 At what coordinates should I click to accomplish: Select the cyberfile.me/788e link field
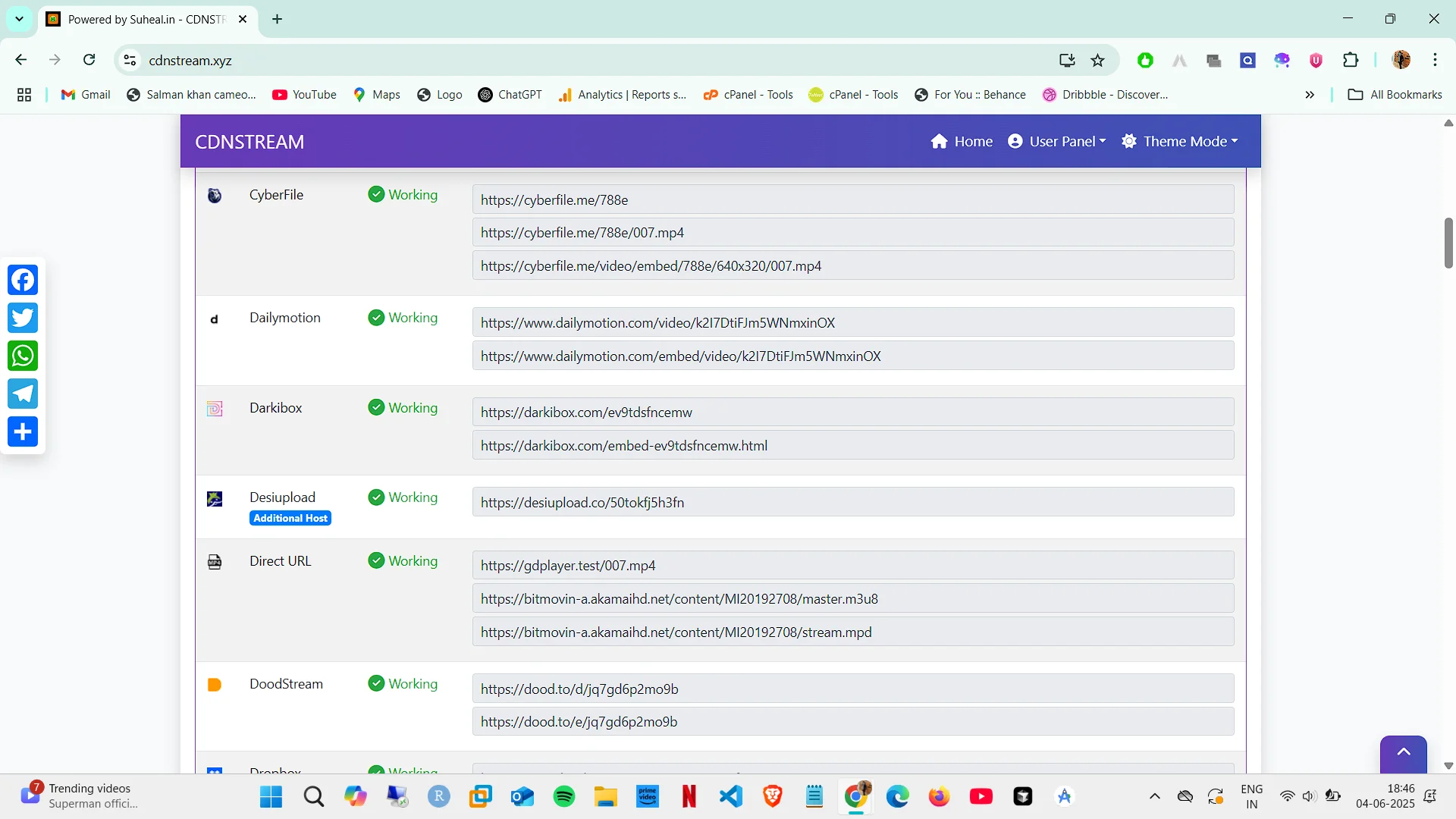[853, 199]
